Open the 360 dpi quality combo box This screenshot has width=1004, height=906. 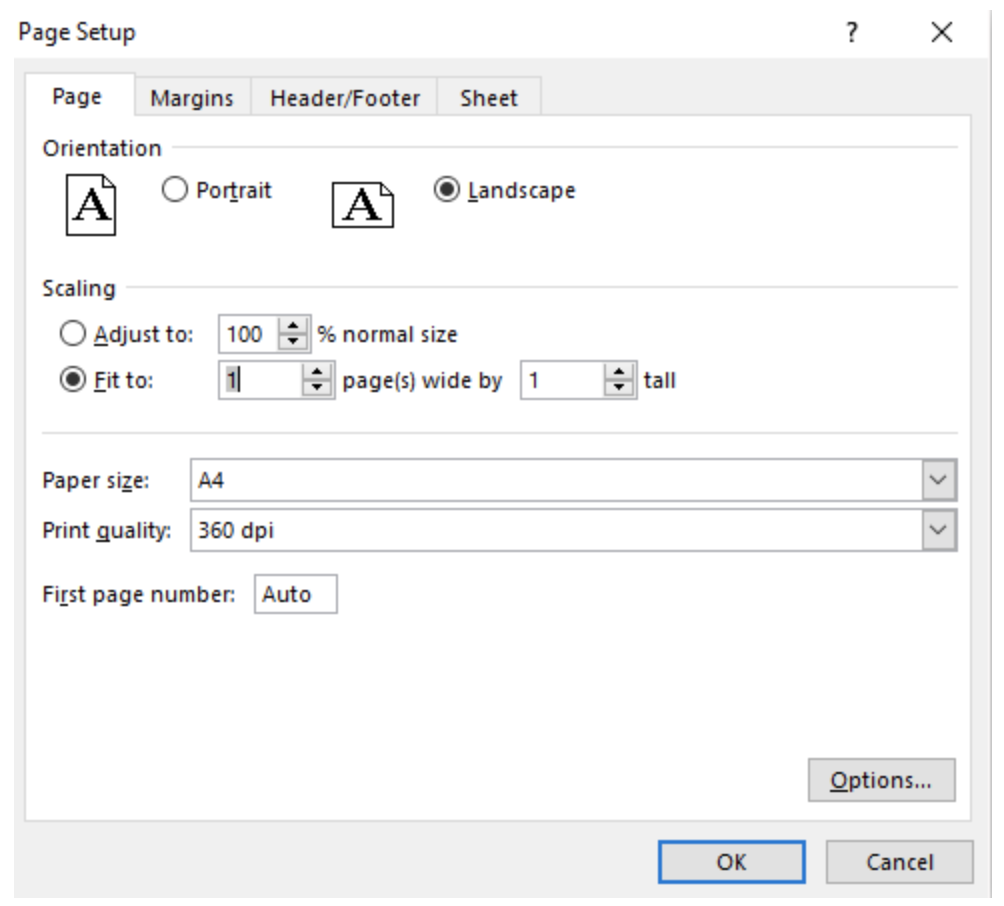click(x=573, y=530)
